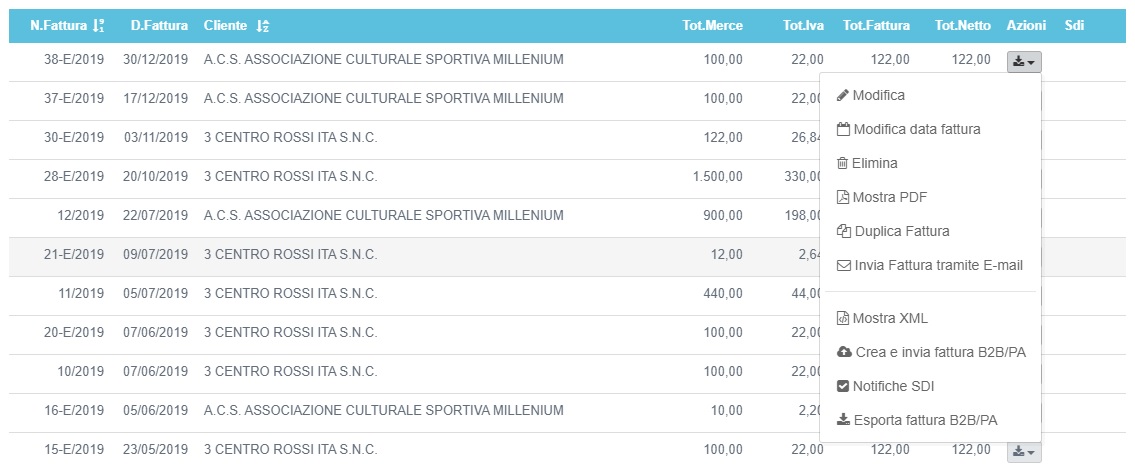Sort by Cliente using its alphabetical sort icon
The height and width of the screenshot is (470, 1135).
click(263, 26)
